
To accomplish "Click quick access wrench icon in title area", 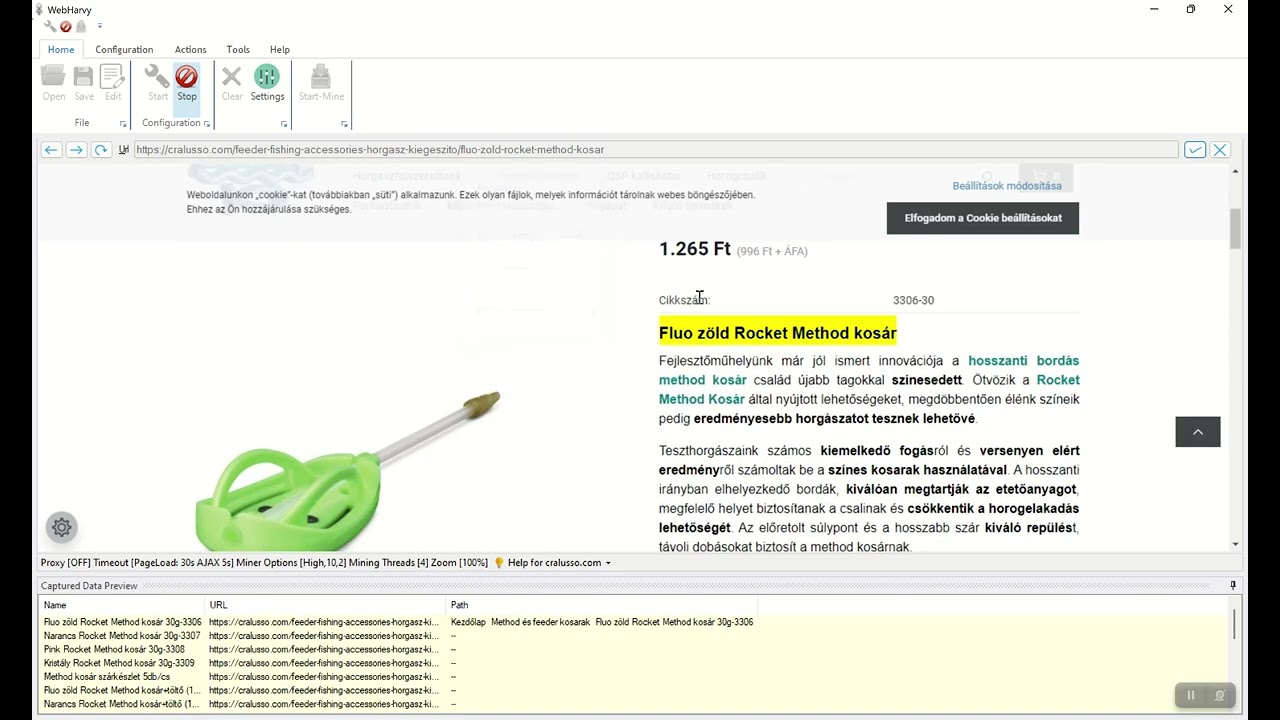I will [x=50, y=27].
